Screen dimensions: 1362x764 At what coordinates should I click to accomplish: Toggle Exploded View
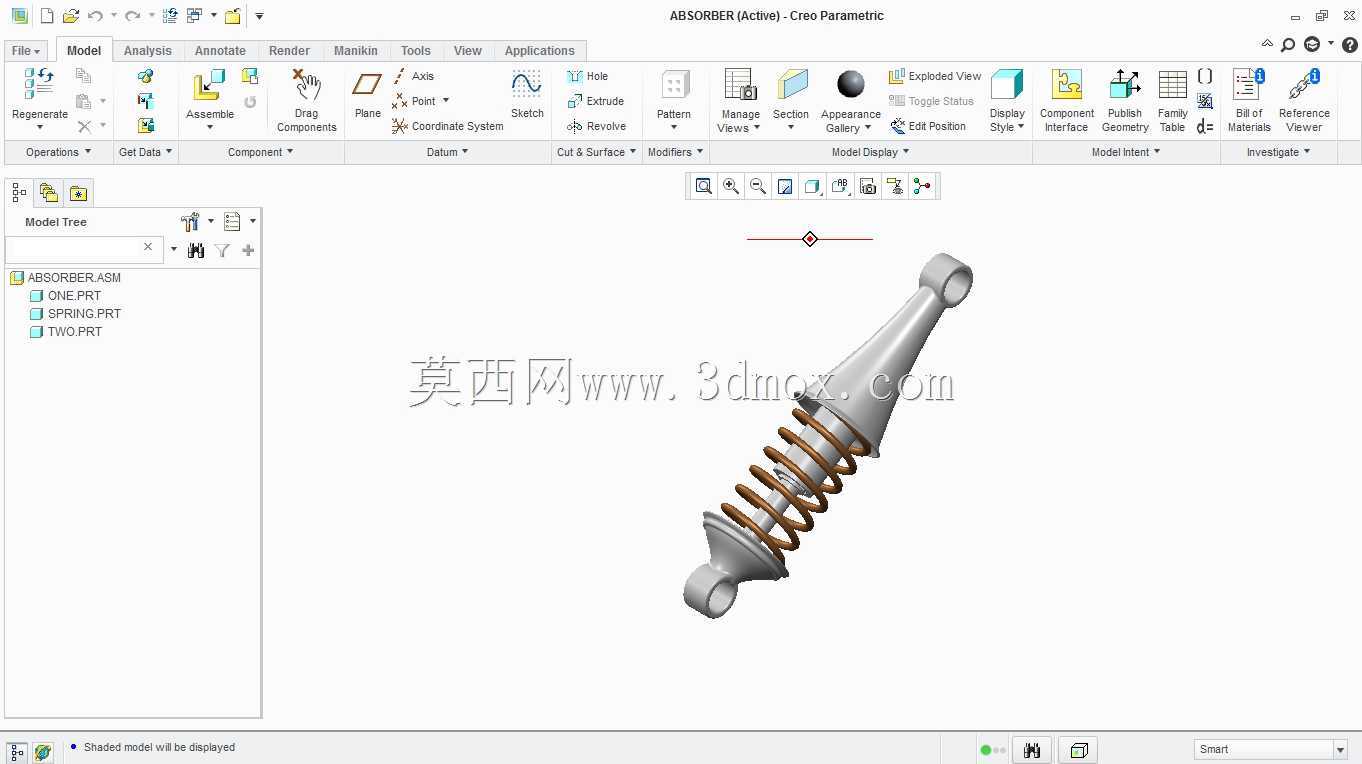click(935, 76)
